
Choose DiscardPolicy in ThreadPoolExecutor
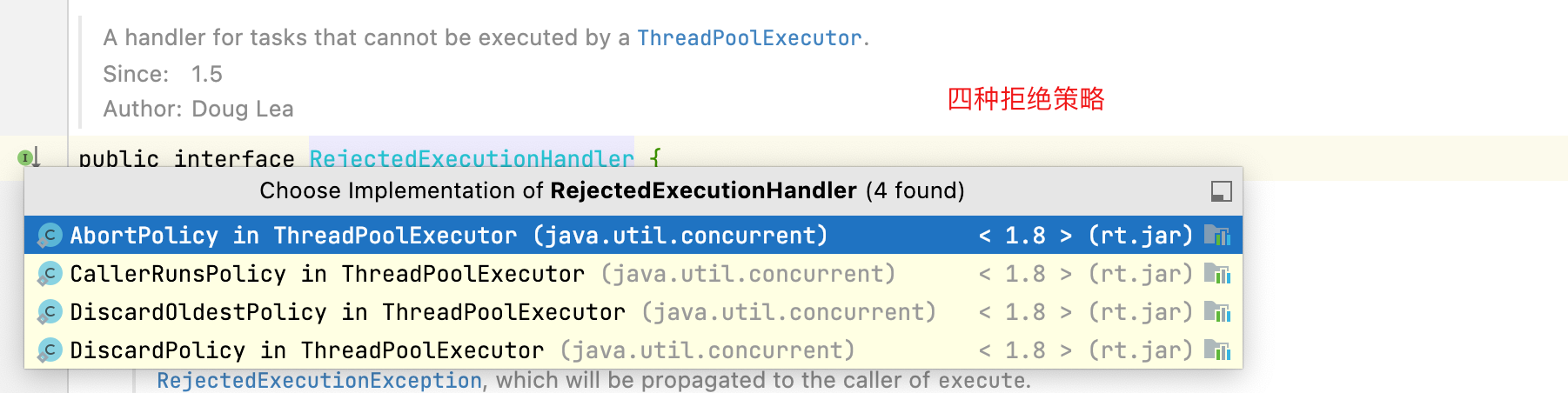633,350
